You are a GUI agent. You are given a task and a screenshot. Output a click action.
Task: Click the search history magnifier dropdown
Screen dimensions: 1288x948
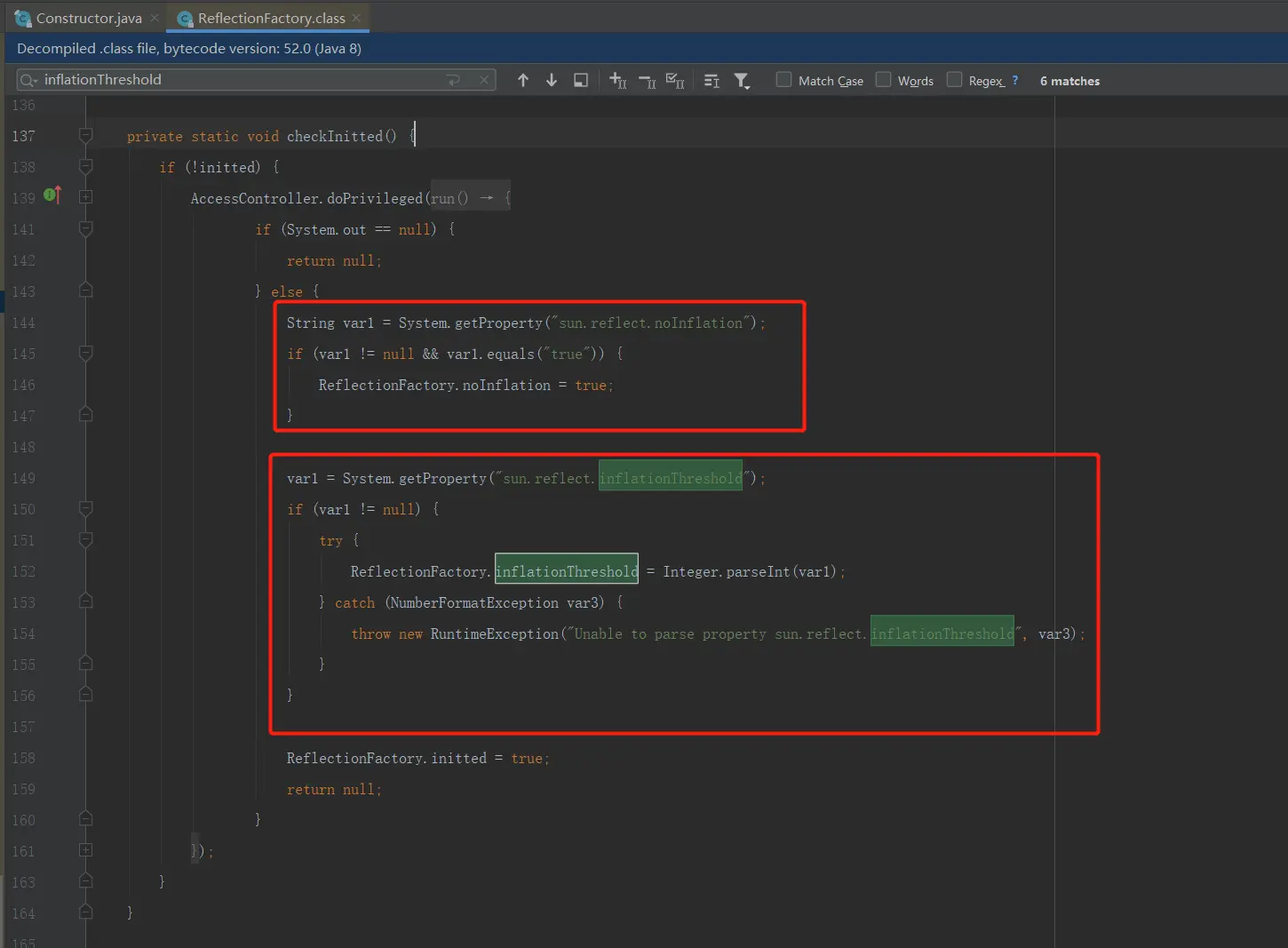(x=28, y=80)
